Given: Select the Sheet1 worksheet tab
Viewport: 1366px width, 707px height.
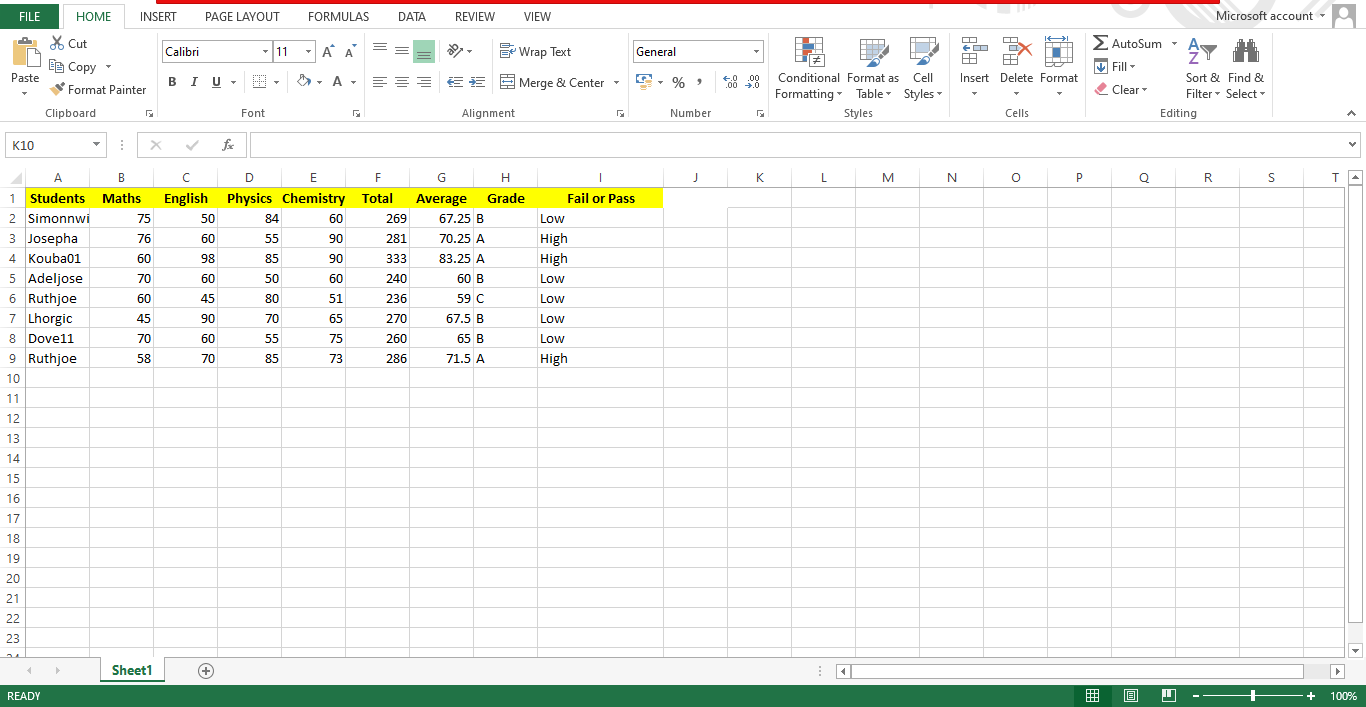Looking at the screenshot, I should tap(132, 671).
